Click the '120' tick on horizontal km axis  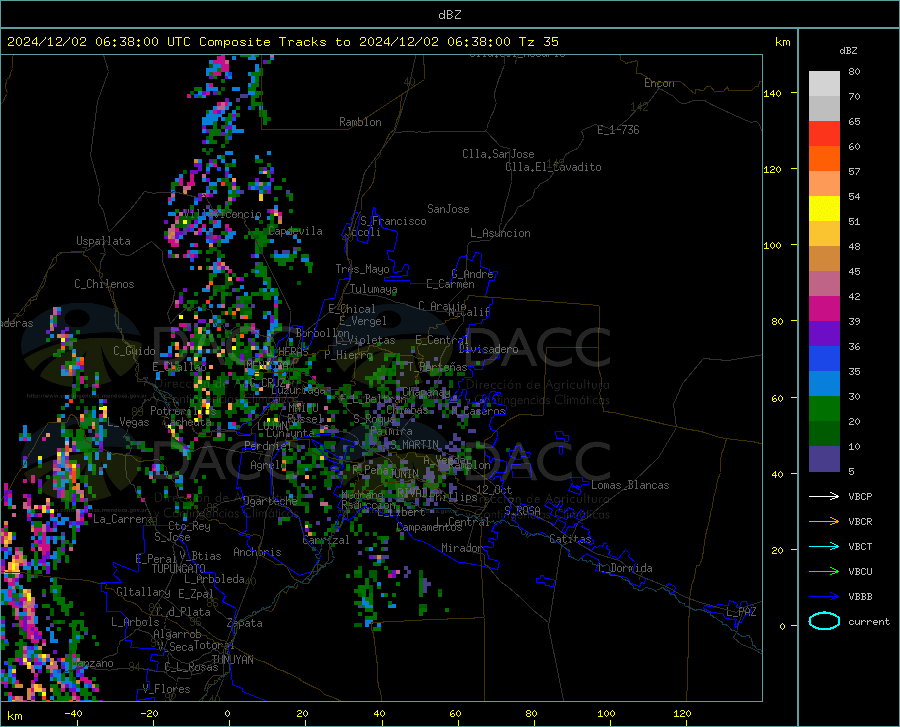click(x=682, y=713)
